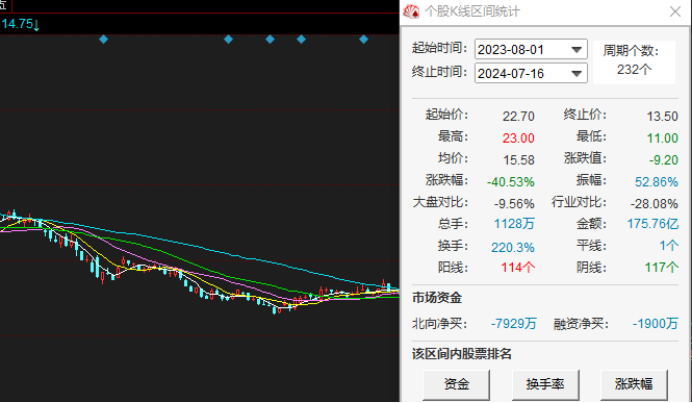Click the 14.75 price label with down arrow
Viewport: 693px width, 403px height.
coord(21,24)
